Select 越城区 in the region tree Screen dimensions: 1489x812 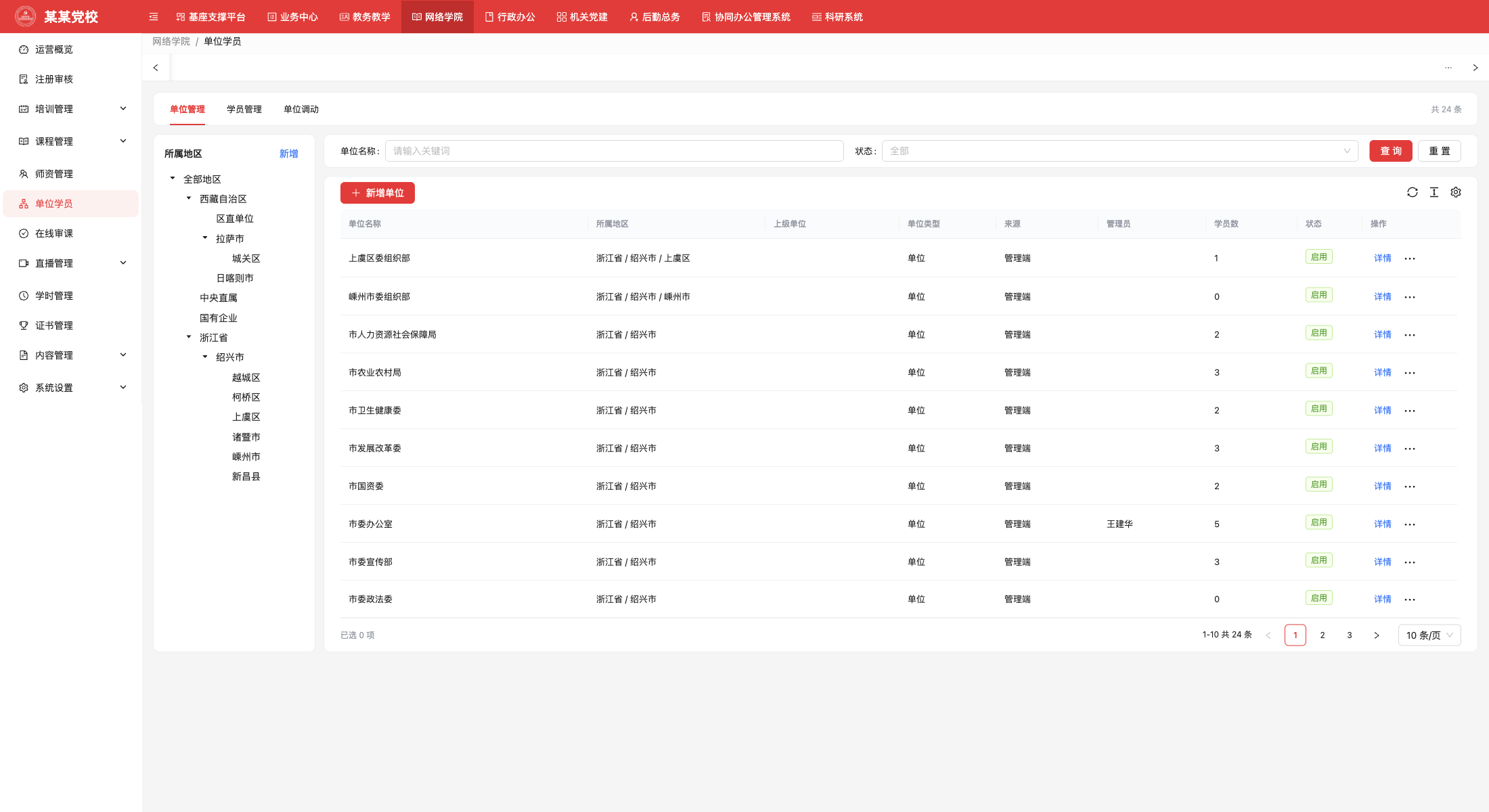click(x=246, y=378)
